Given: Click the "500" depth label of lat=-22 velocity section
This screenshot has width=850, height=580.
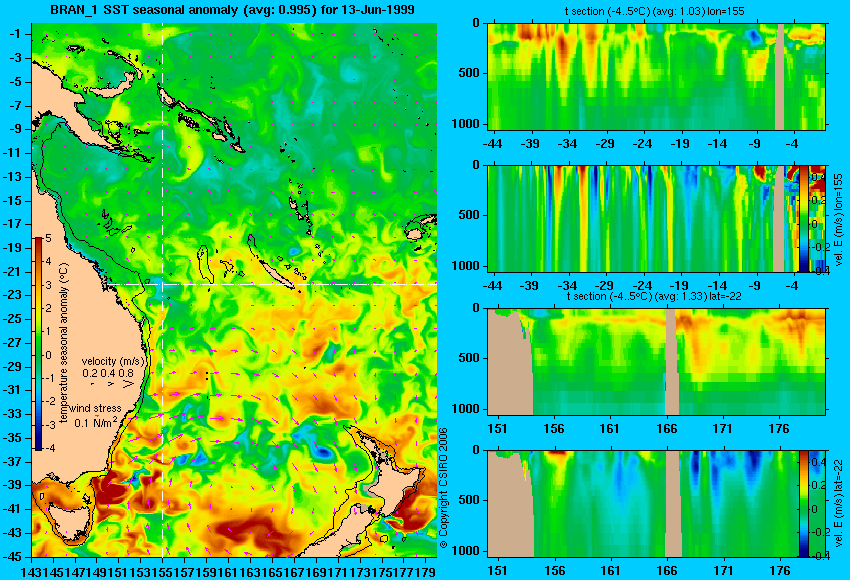Looking at the screenshot, I should coord(469,500).
